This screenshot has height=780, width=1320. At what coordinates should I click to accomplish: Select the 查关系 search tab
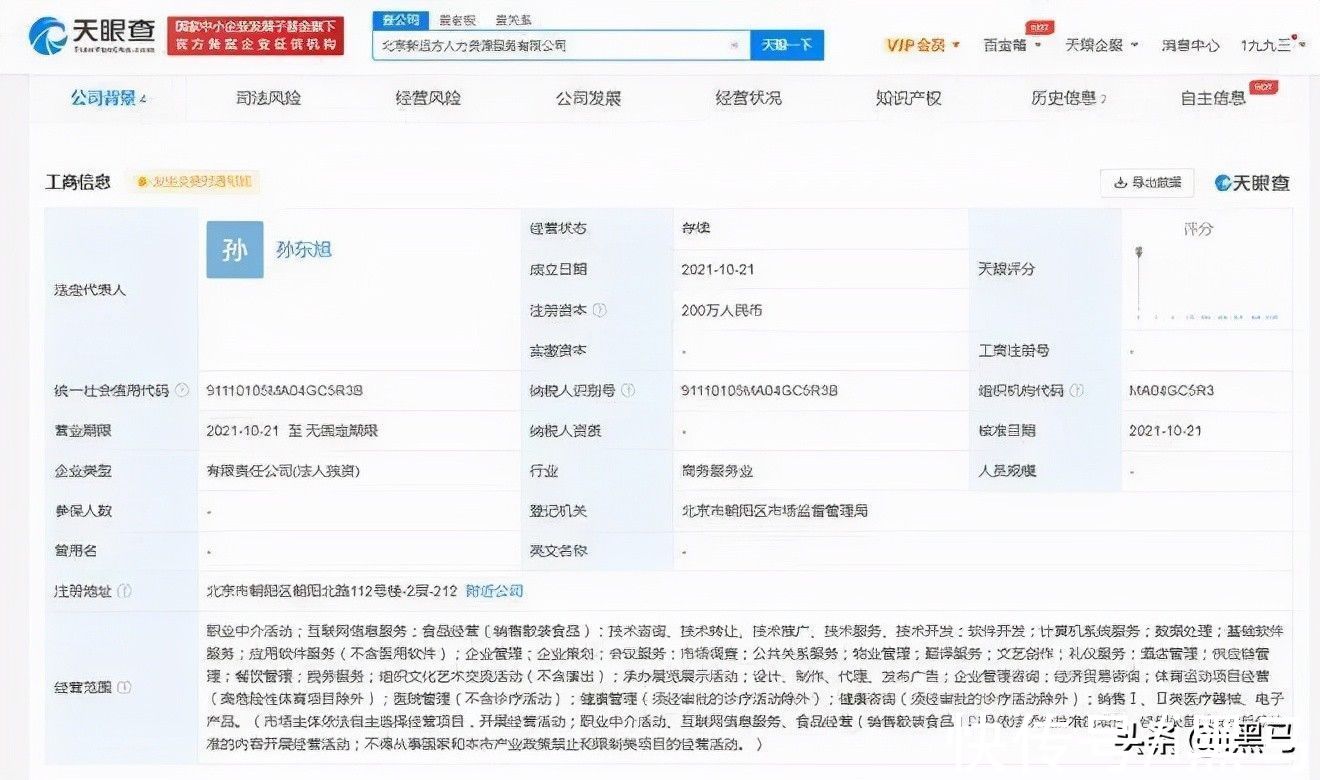point(514,20)
